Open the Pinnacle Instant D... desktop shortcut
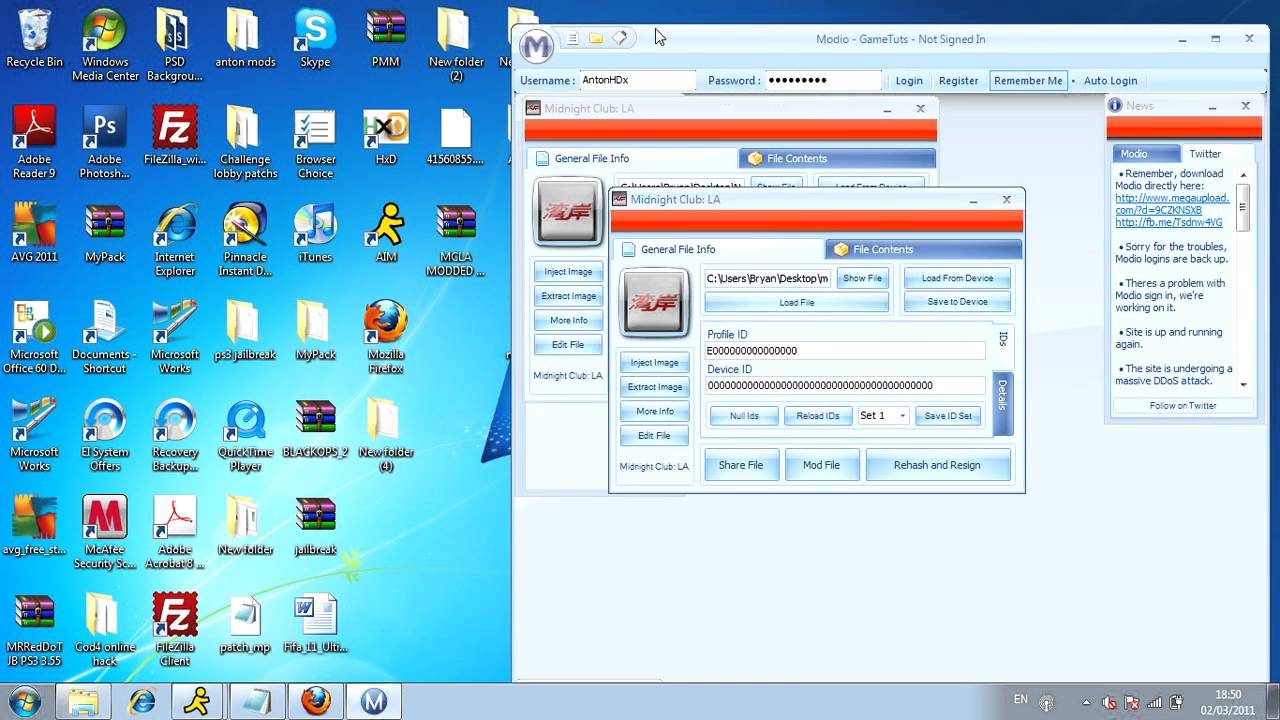Viewport: 1280px width, 720px height. (x=245, y=240)
